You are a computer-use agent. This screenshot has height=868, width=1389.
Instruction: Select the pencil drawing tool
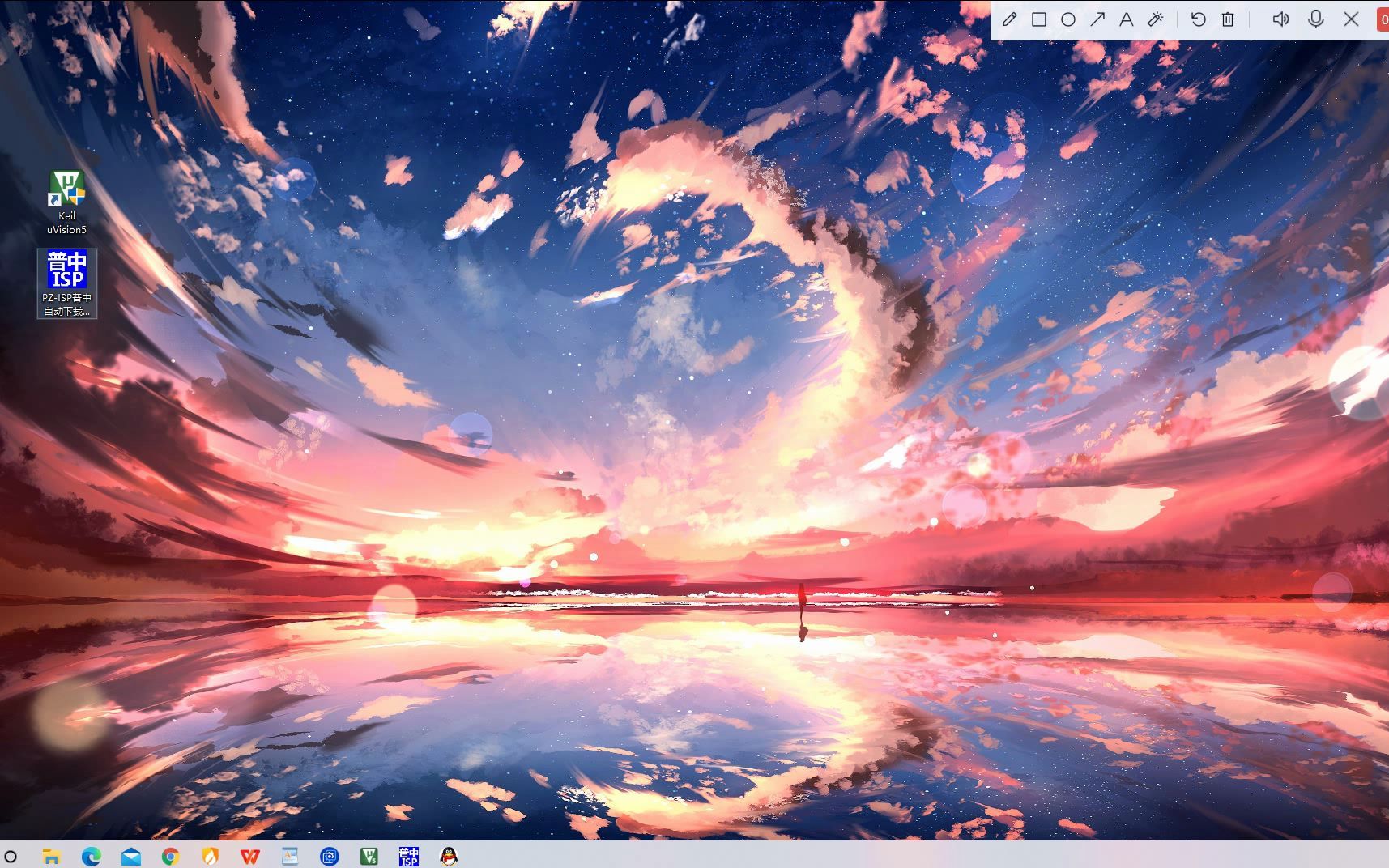click(1009, 19)
